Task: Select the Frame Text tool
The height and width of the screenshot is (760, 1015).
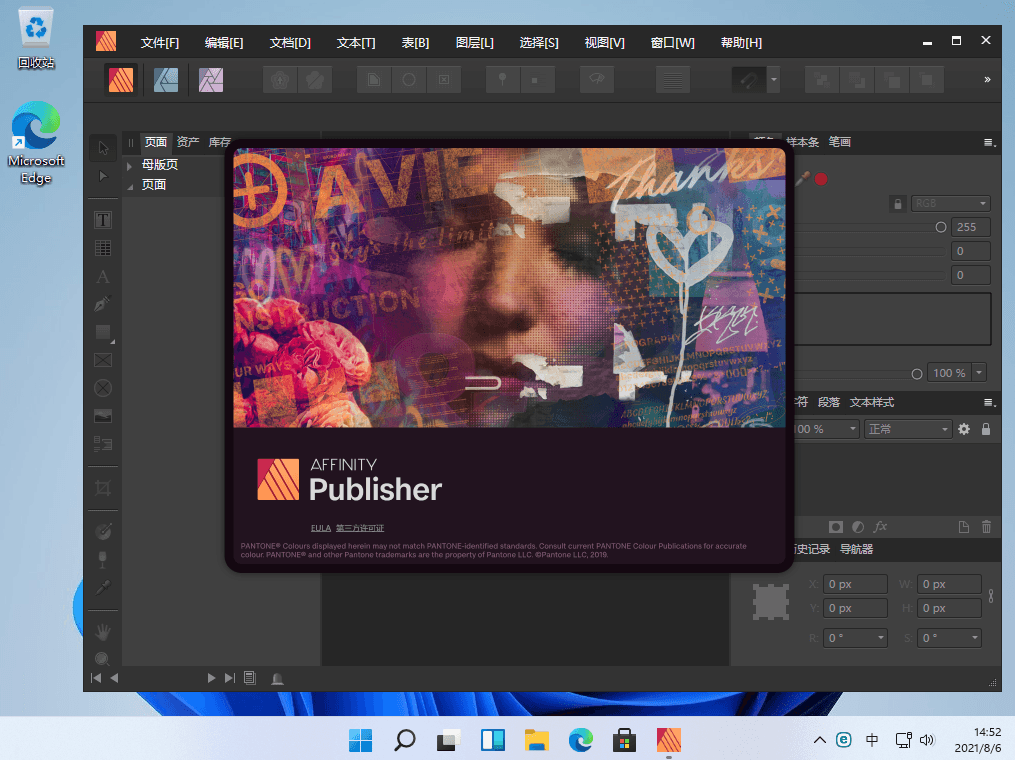Action: click(103, 220)
